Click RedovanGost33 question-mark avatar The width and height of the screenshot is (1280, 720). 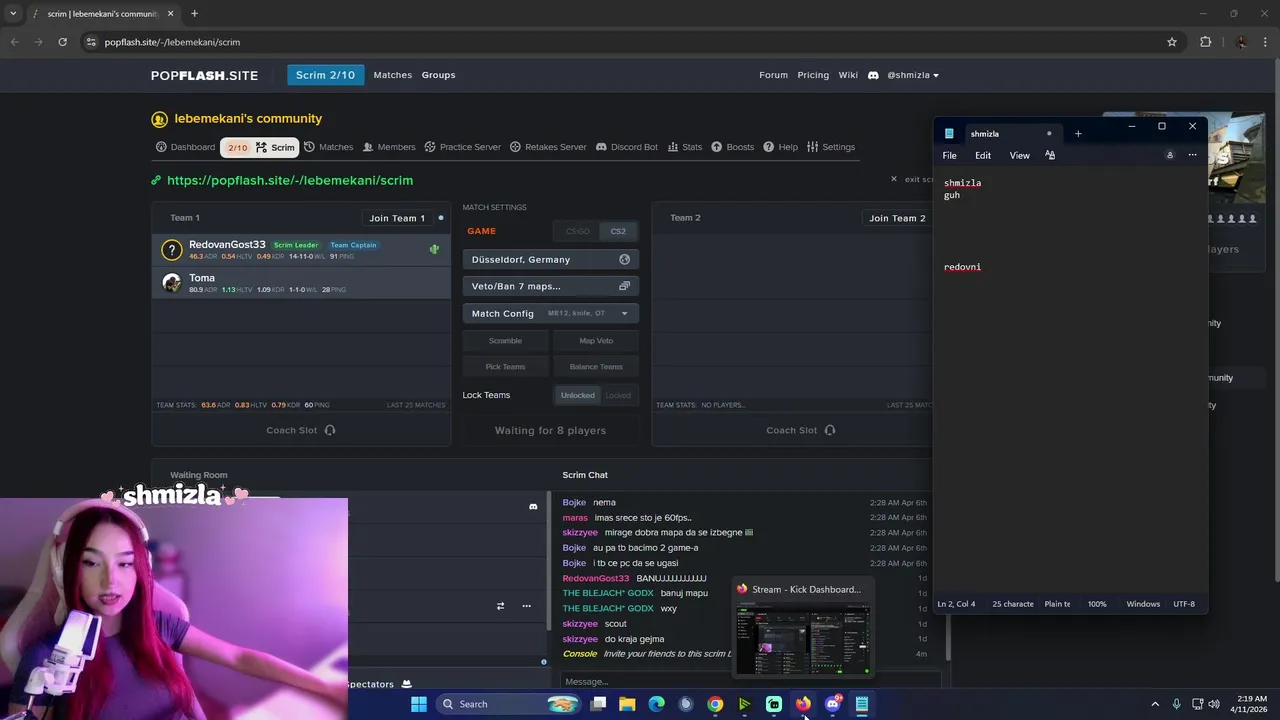[x=172, y=250]
